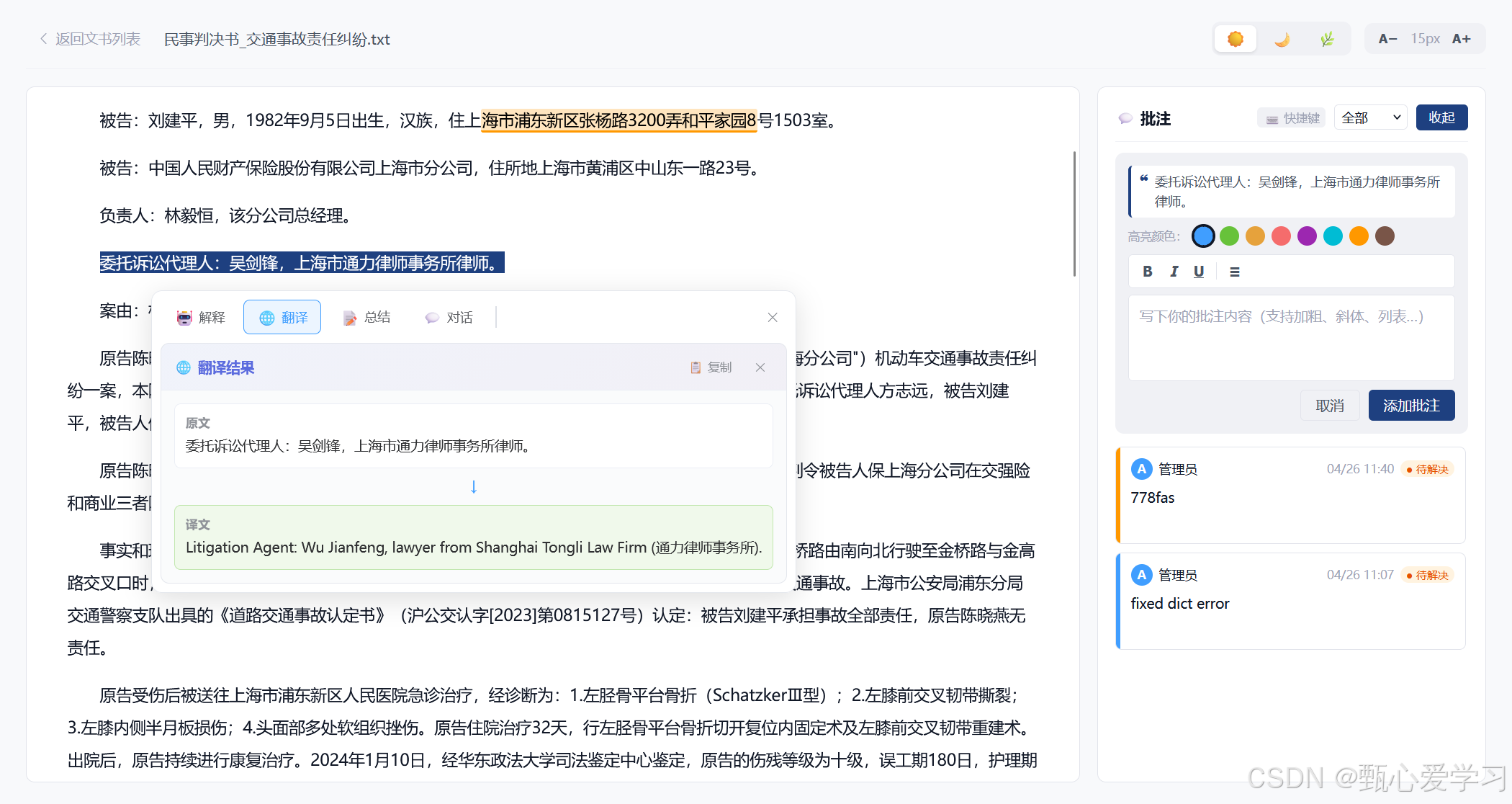Focus the annotation content text field
The width and height of the screenshot is (1512, 804).
click(x=1291, y=337)
